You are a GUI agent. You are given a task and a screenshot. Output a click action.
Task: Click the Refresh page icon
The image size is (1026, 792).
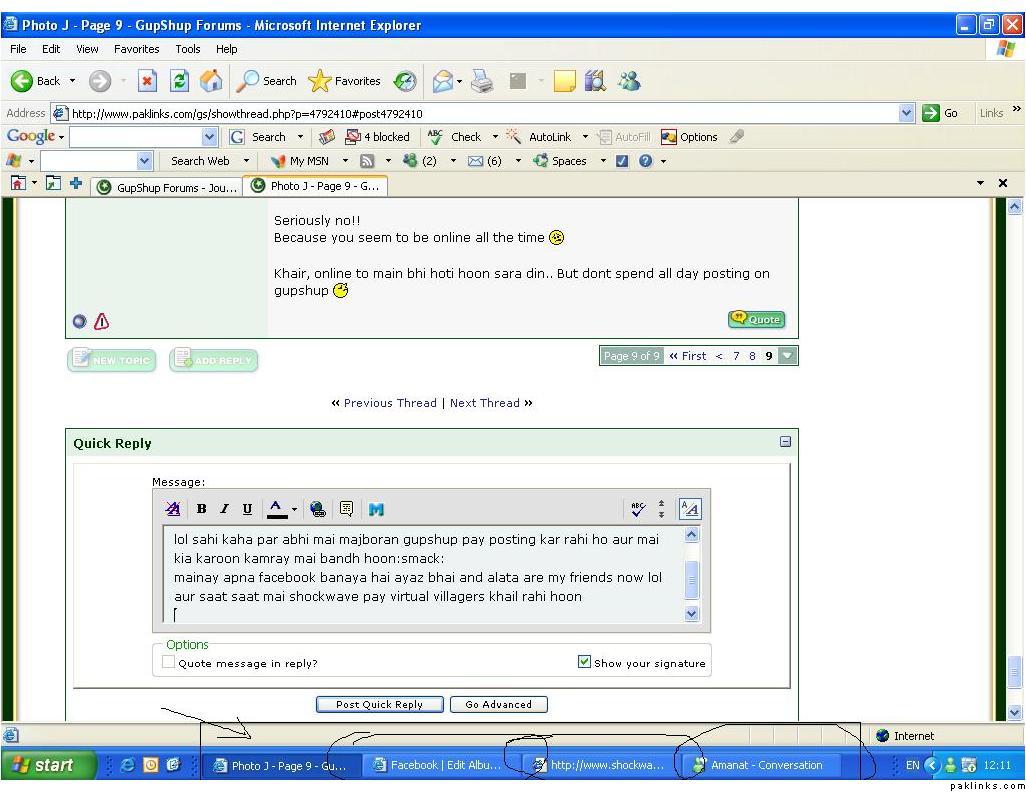pyautogui.click(x=179, y=81)
